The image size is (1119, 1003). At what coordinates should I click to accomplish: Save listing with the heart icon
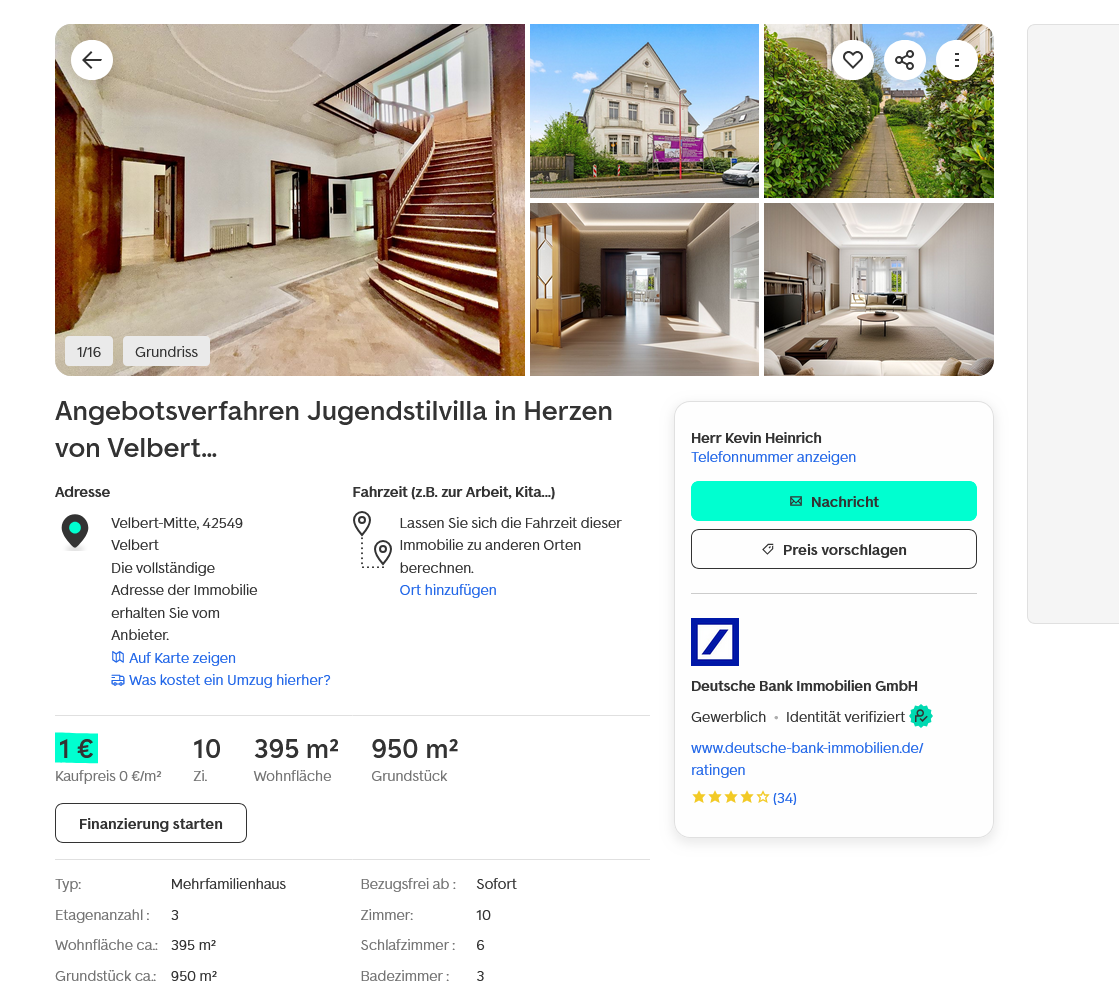tap(853, 60)
